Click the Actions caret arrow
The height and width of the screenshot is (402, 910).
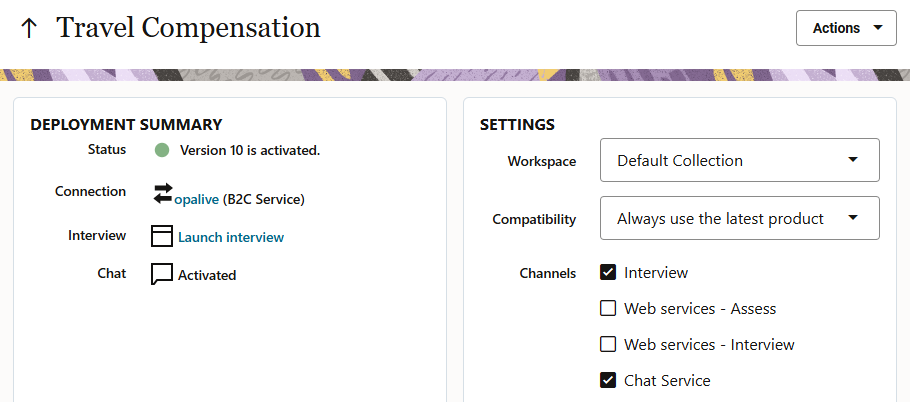pyautogui.click(x=877, y=28)
